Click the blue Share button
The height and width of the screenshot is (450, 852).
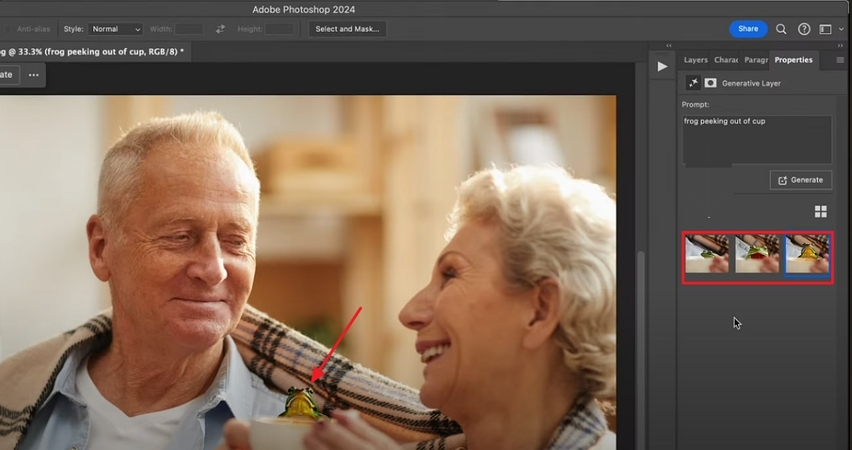(748, 29)
